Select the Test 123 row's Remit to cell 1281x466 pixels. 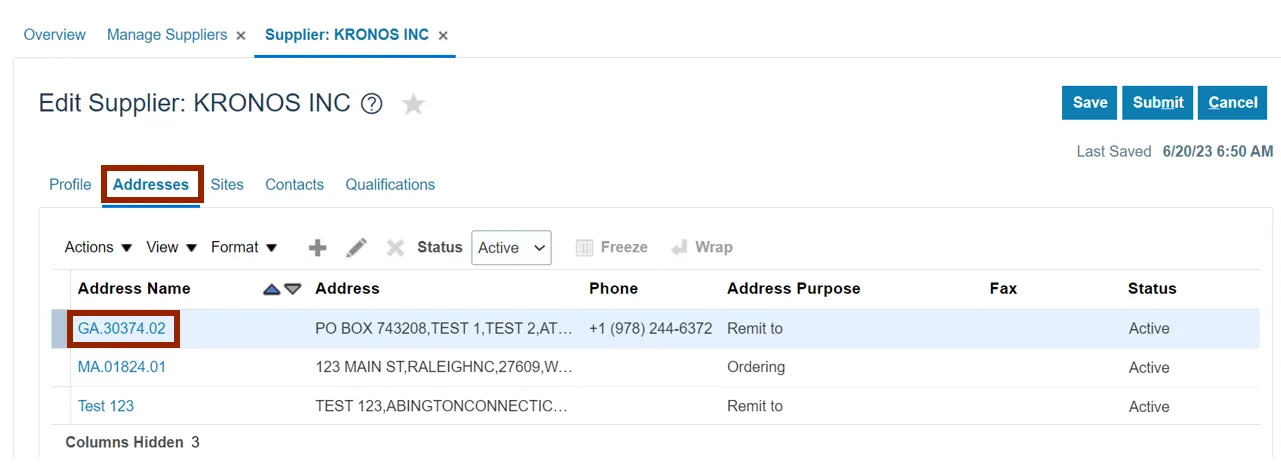pos(755,406)
